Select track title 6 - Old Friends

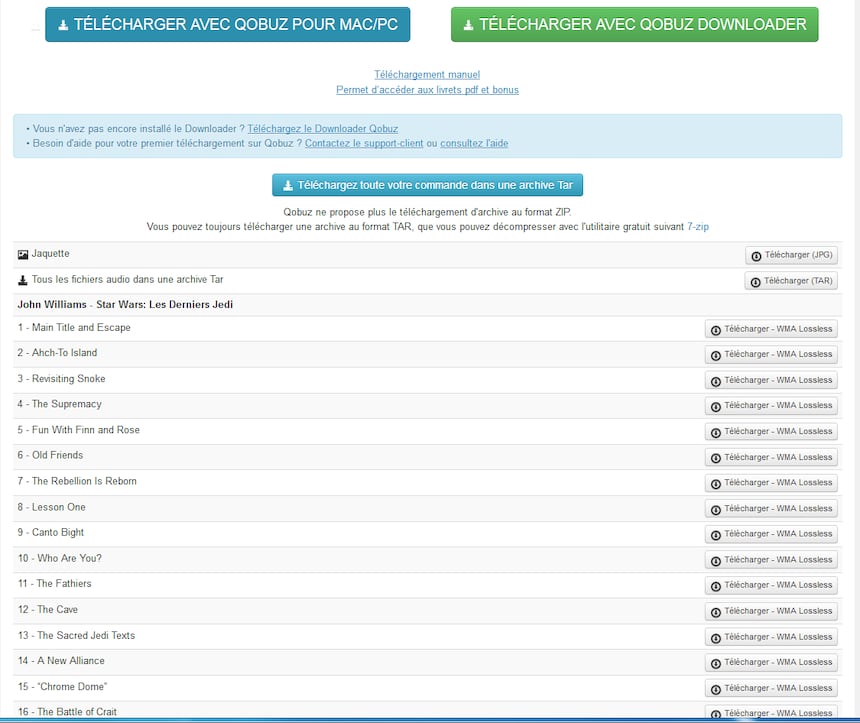coord(50,455)
